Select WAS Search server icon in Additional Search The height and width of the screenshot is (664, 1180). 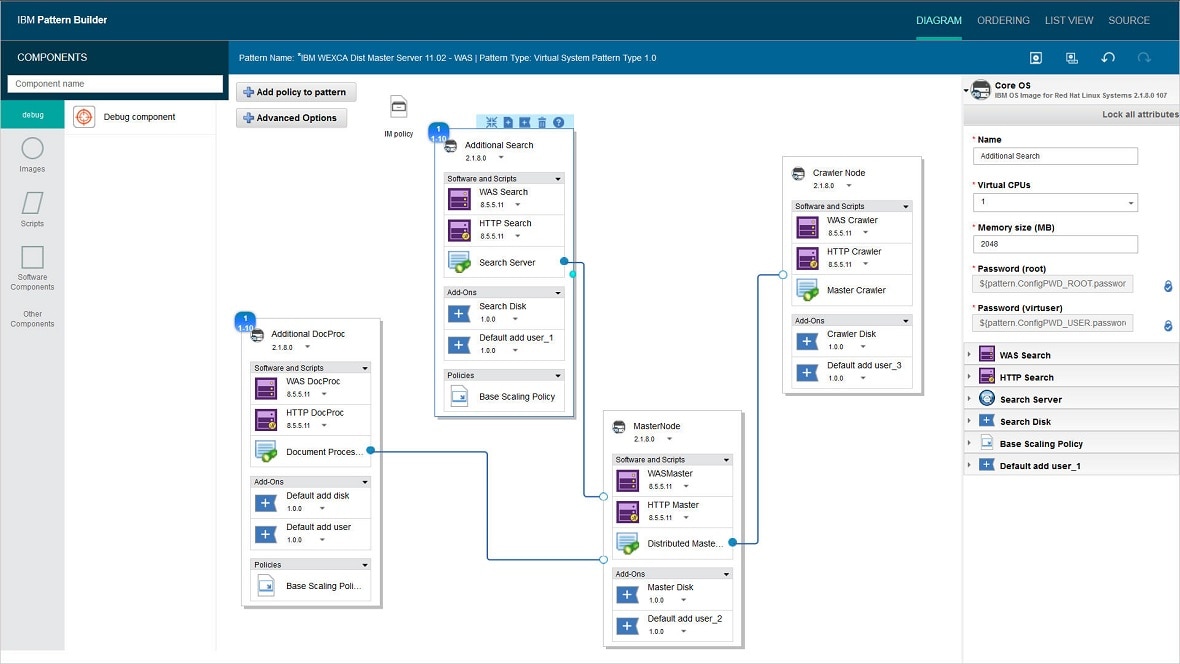(459, 199)
